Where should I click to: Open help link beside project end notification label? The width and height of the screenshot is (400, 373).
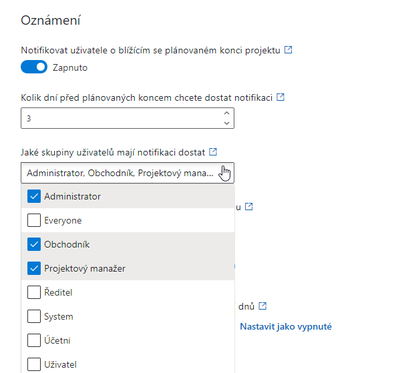pyautogui.click(x=288, y=50)
